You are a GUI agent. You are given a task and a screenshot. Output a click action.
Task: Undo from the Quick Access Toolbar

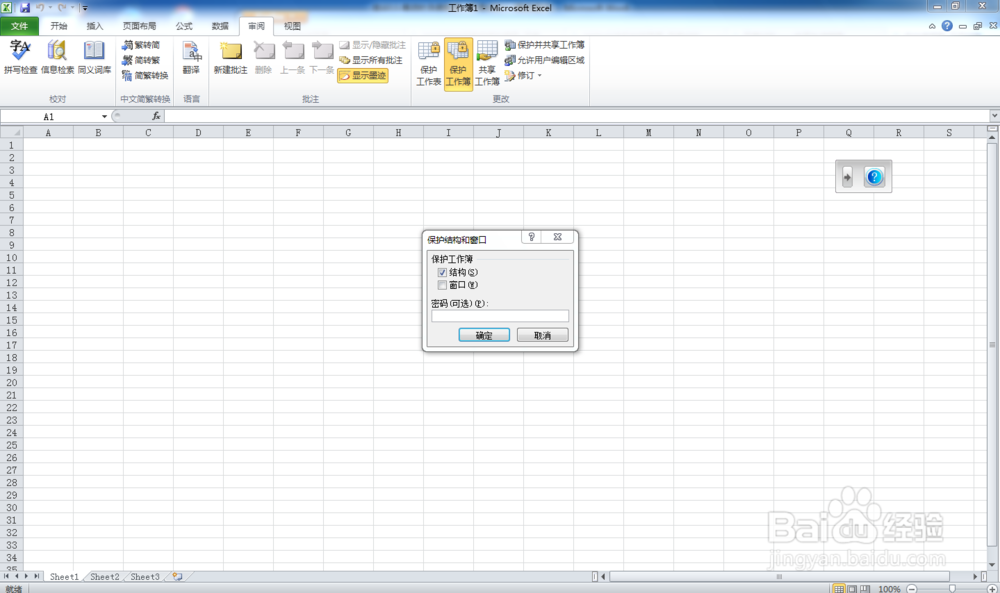click(40, 8)
